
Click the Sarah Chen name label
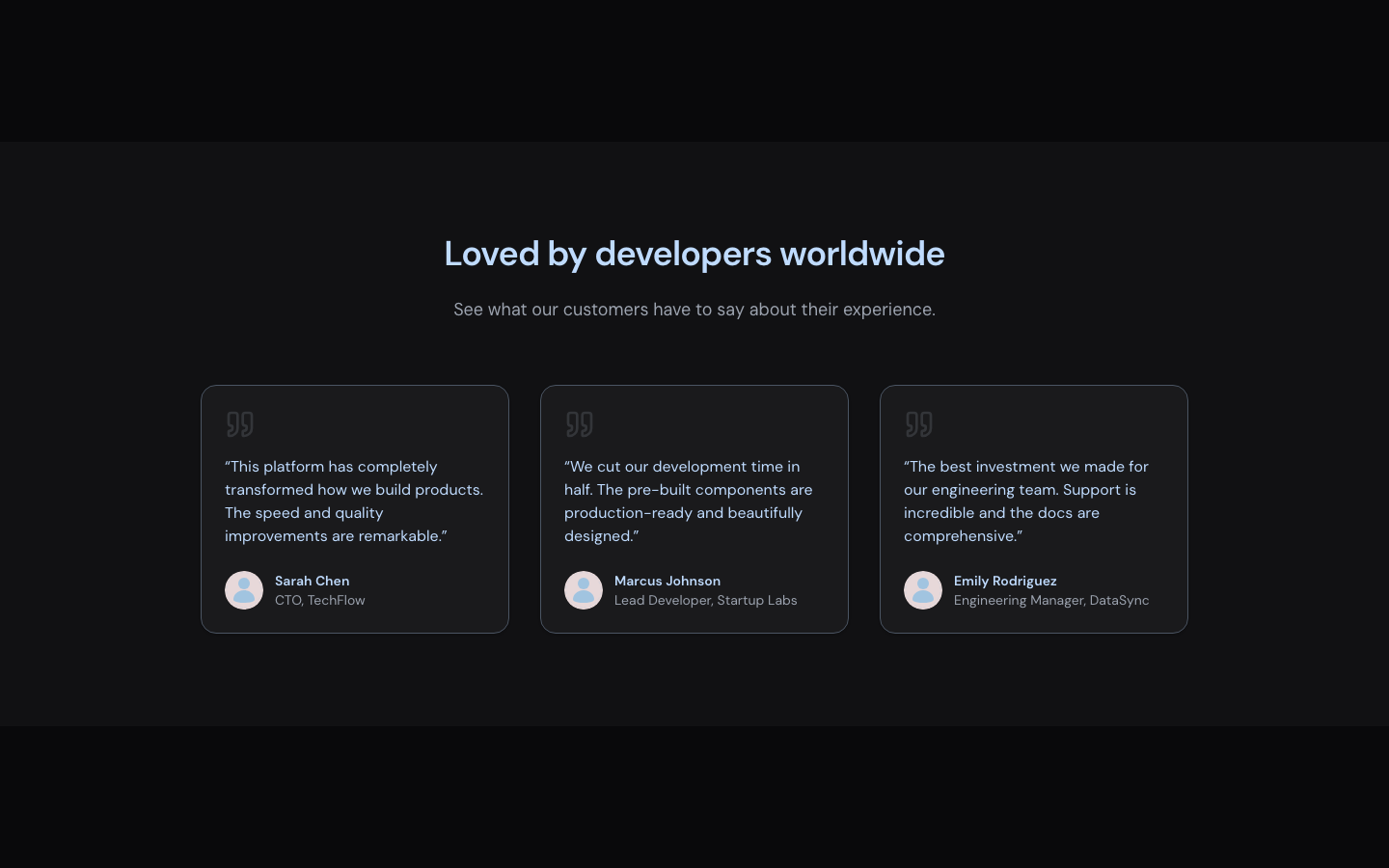[x=312, y=581]
